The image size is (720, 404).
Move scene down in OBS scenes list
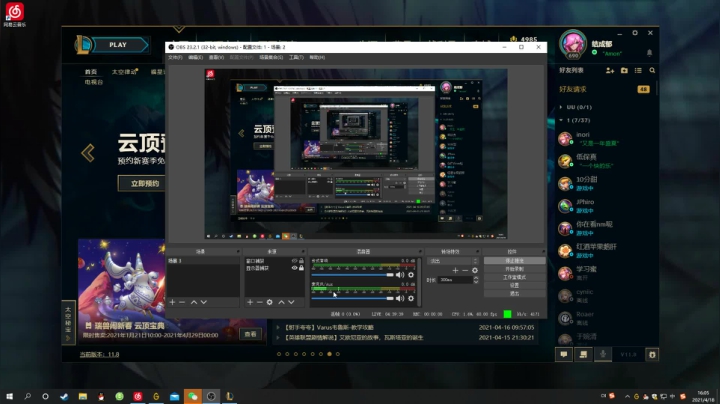(x=203, y=302)
